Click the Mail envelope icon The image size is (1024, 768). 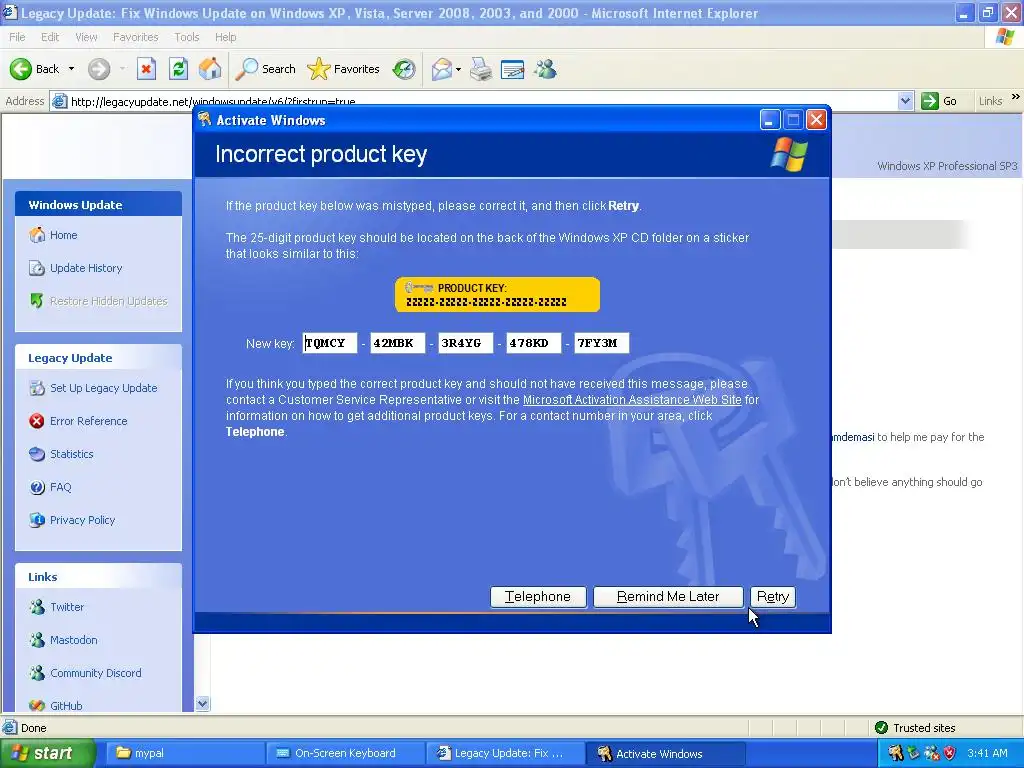pyautogui.click(x=441, y=69)
